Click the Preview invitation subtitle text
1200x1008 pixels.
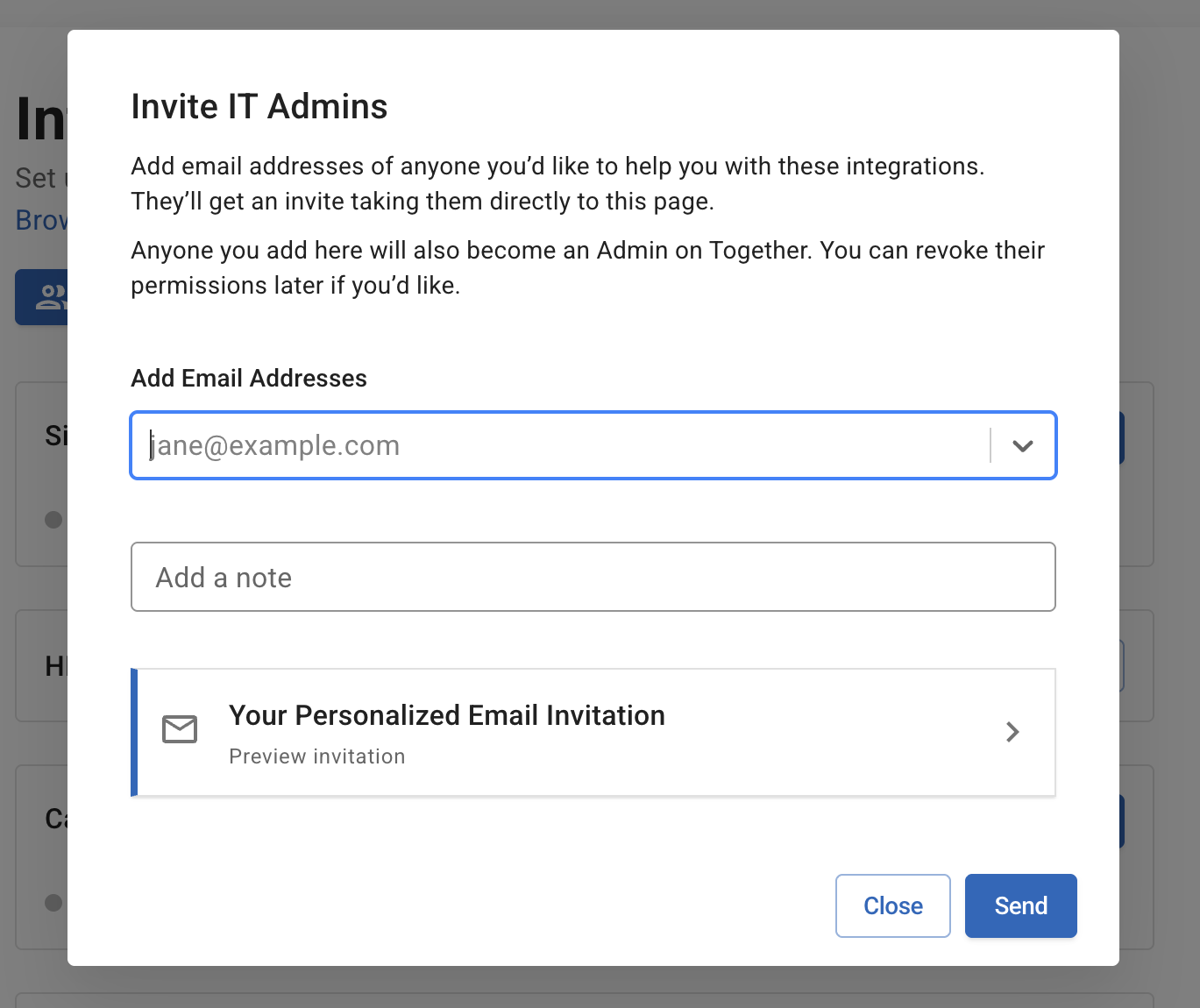coord(316,756)
